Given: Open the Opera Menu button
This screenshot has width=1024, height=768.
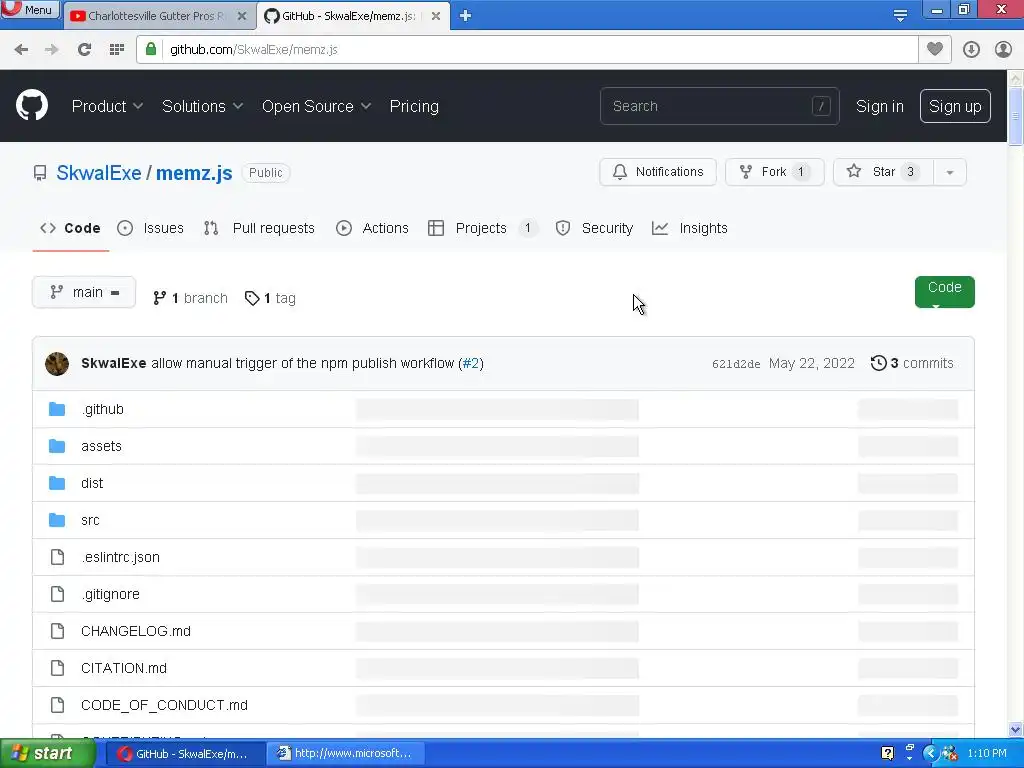Looking at the screenshot, I should point(30,10).
